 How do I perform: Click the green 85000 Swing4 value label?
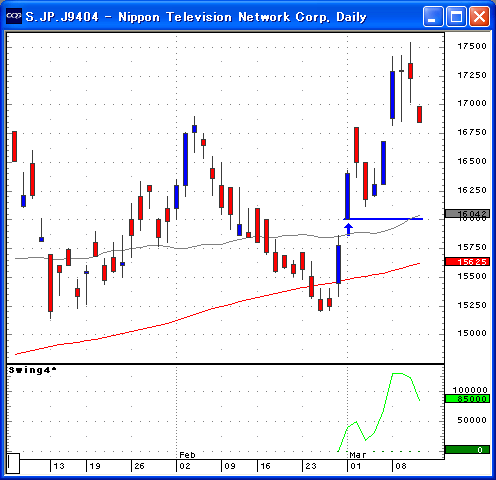(467, 399)
